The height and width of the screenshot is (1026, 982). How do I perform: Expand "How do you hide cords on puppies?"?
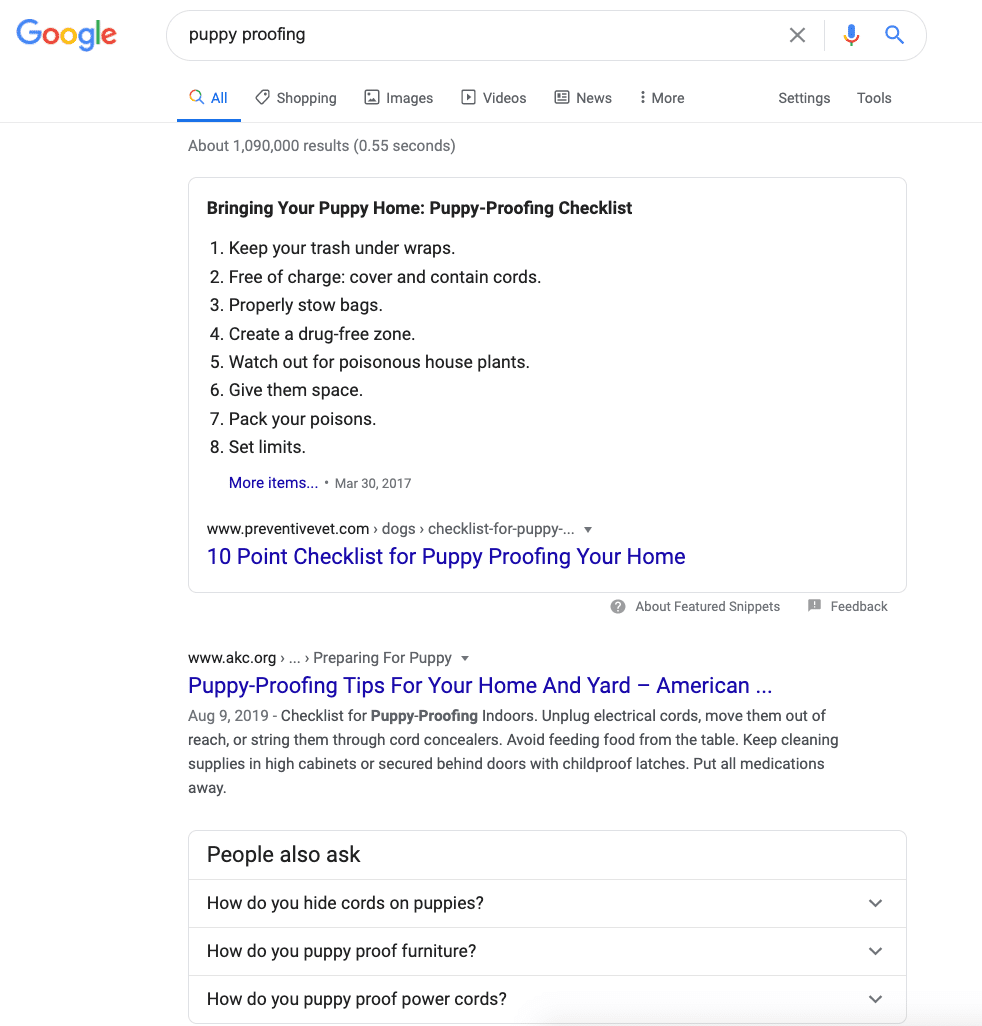click(547, 903)
